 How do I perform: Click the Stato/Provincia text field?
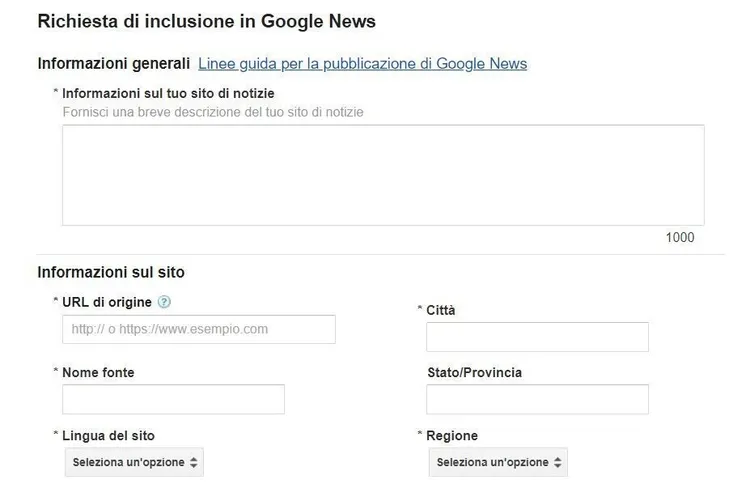click(x=538, y=399)
